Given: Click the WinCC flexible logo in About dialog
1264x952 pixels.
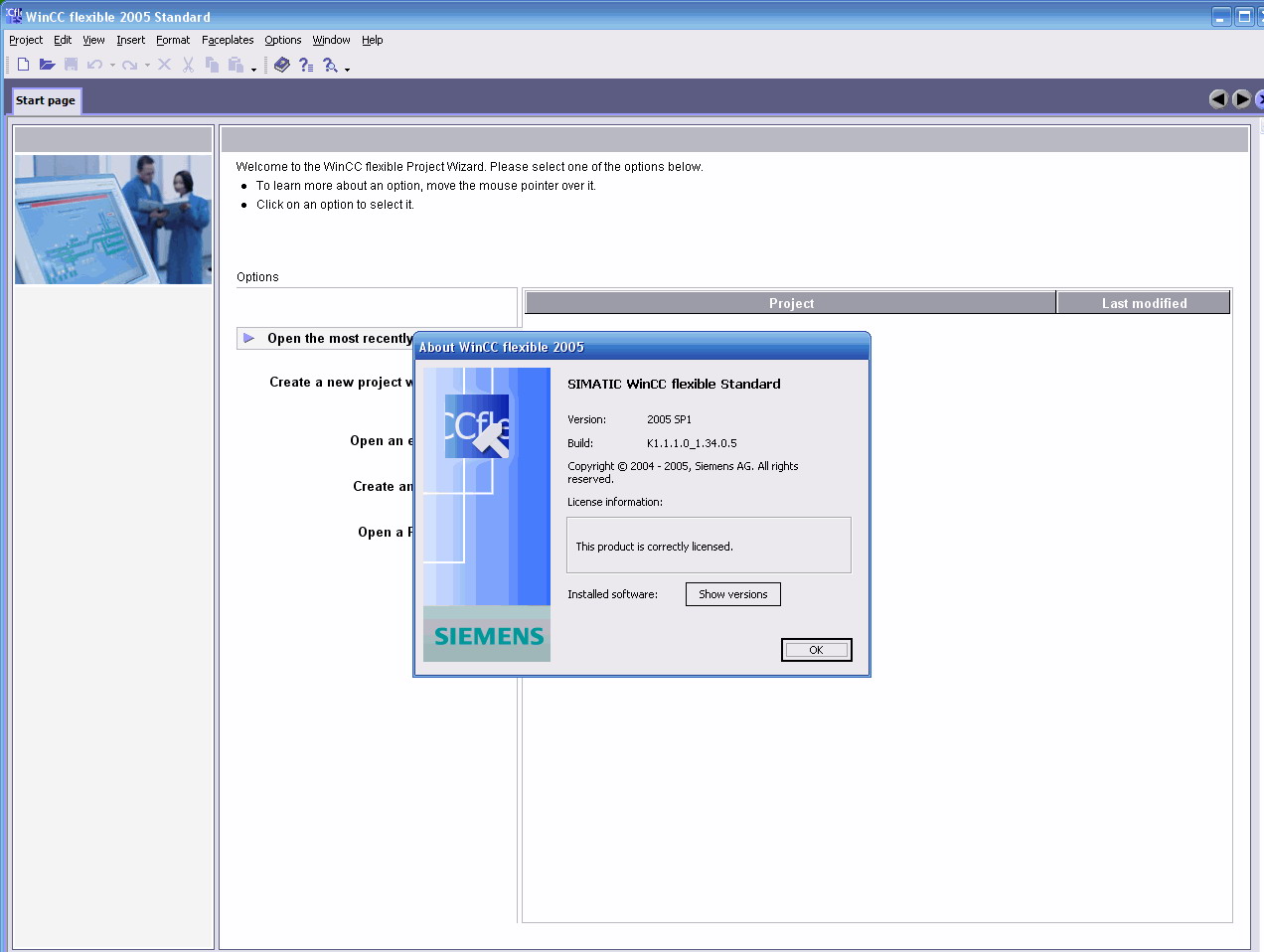Looking at the screenshot, I should pyautogui.click(x=477, y=427).
